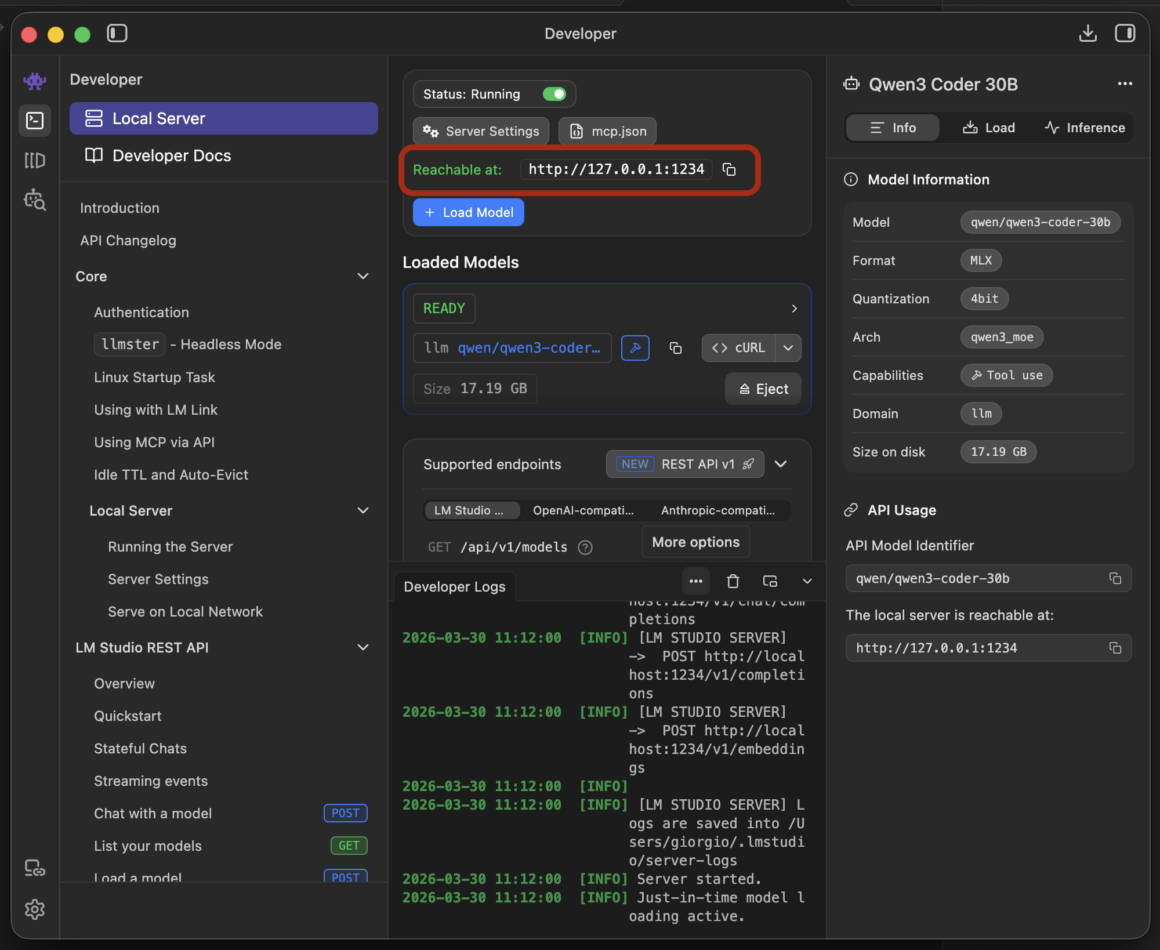Open the Discover model search sidebar icon
This screenshot has height=950, width=1160.
coord(35,200)
